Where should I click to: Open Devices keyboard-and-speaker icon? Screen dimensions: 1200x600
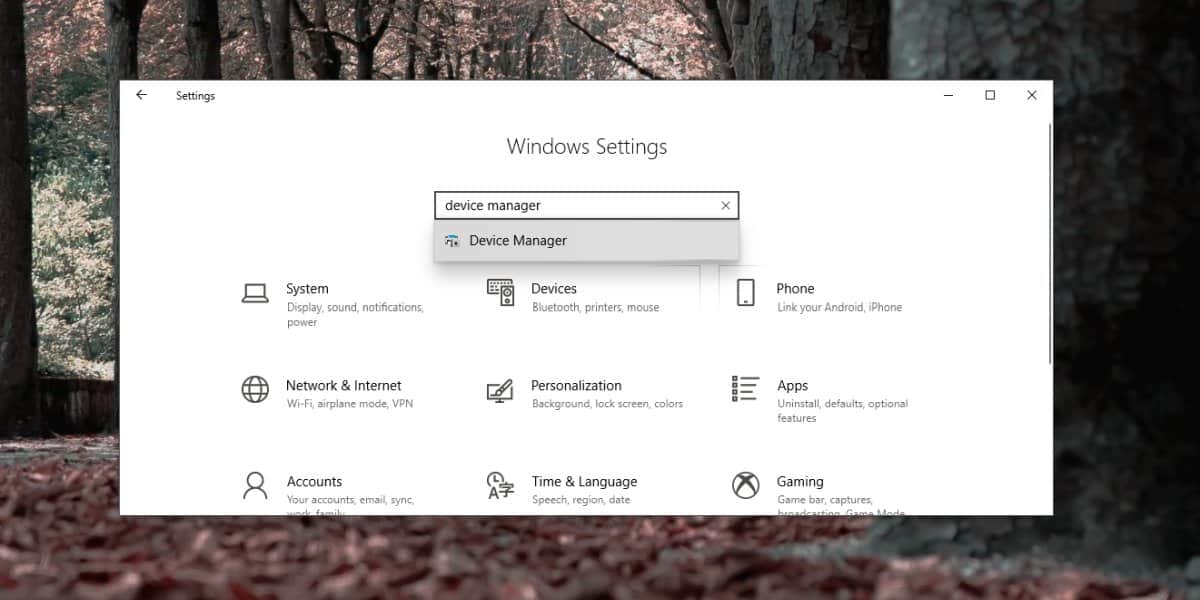click(x=500, y=292)
